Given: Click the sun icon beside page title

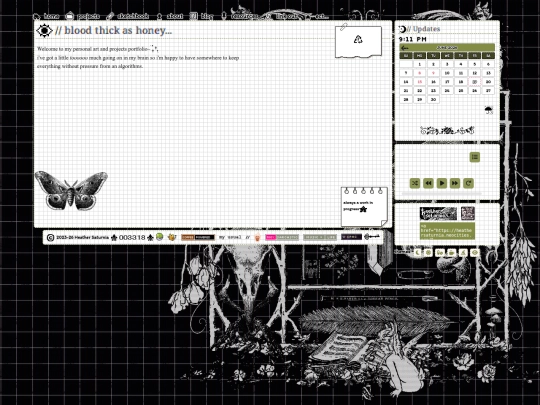Looking at the screenshot, I should point(44,31).
